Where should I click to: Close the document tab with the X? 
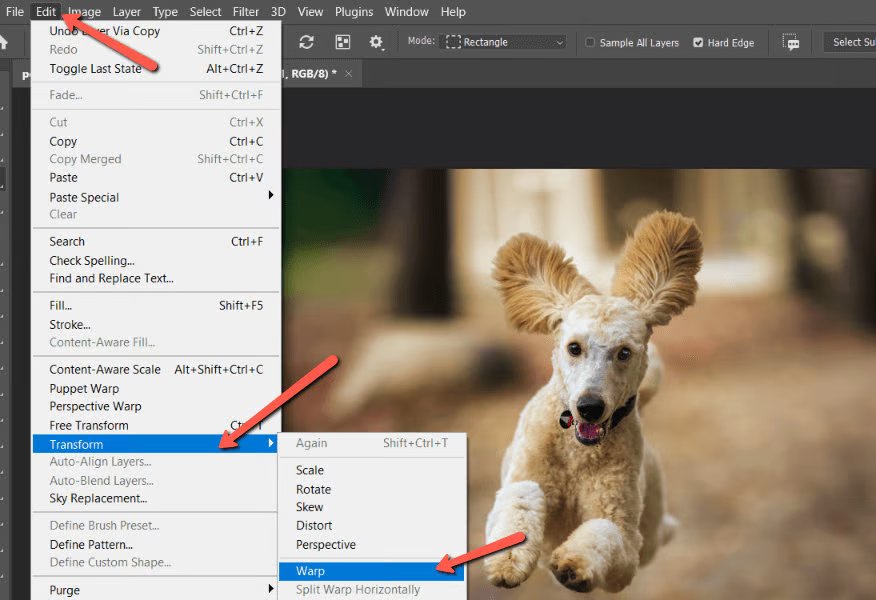point(348,75)
